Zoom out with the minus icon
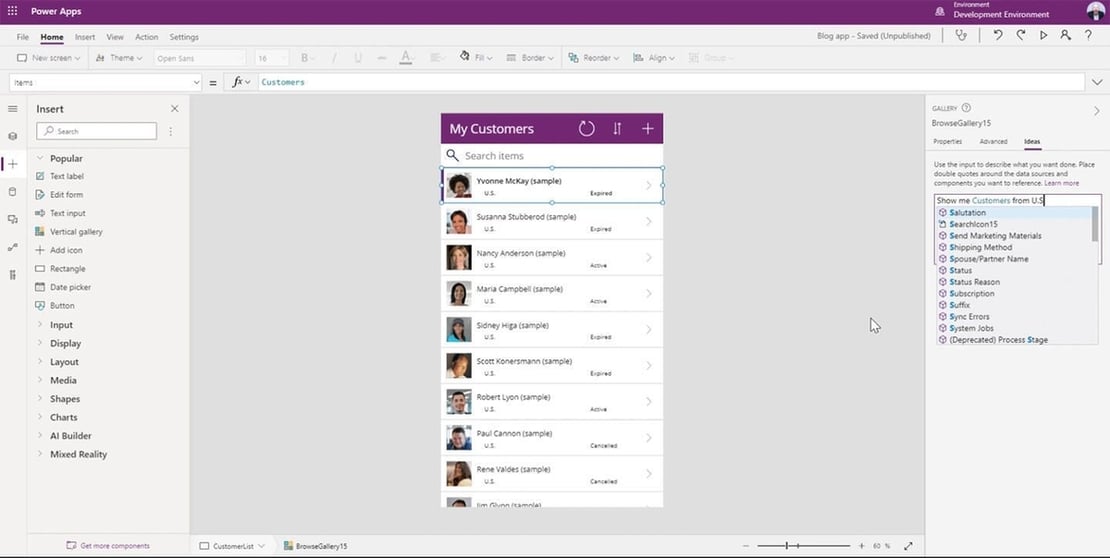 [745, 546]
